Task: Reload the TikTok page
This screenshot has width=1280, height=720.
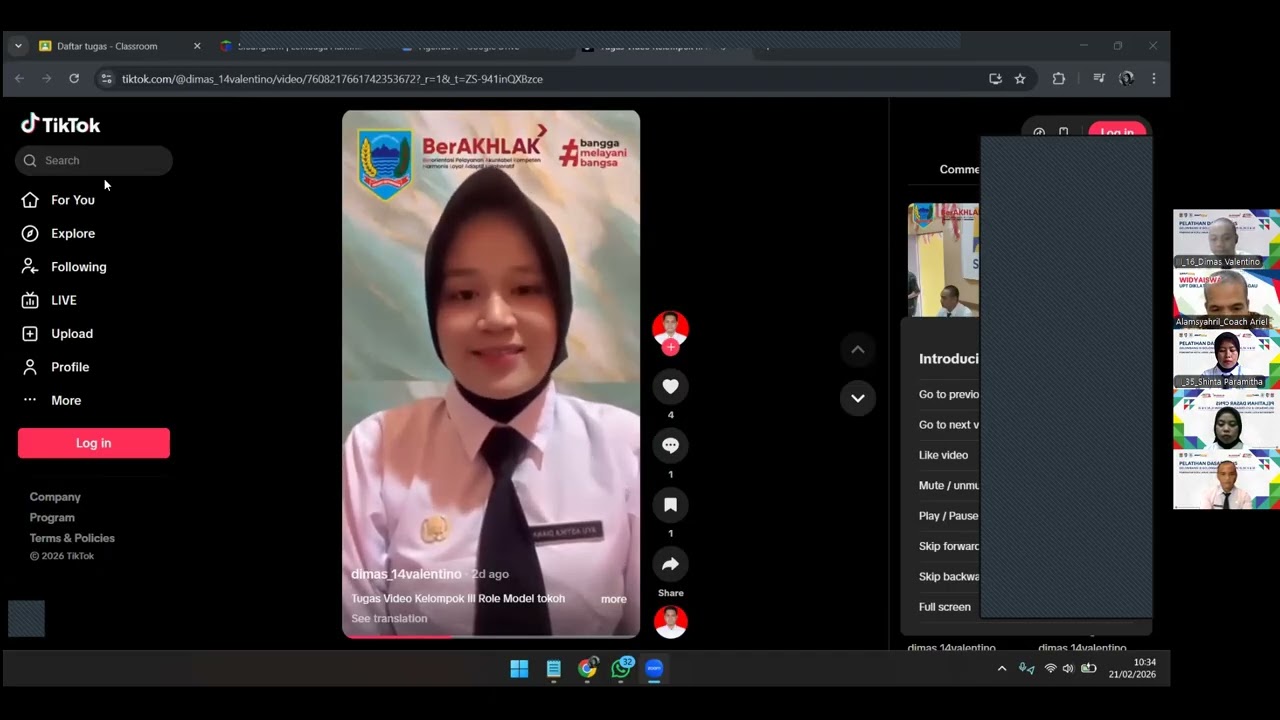Action: [74, 78]
